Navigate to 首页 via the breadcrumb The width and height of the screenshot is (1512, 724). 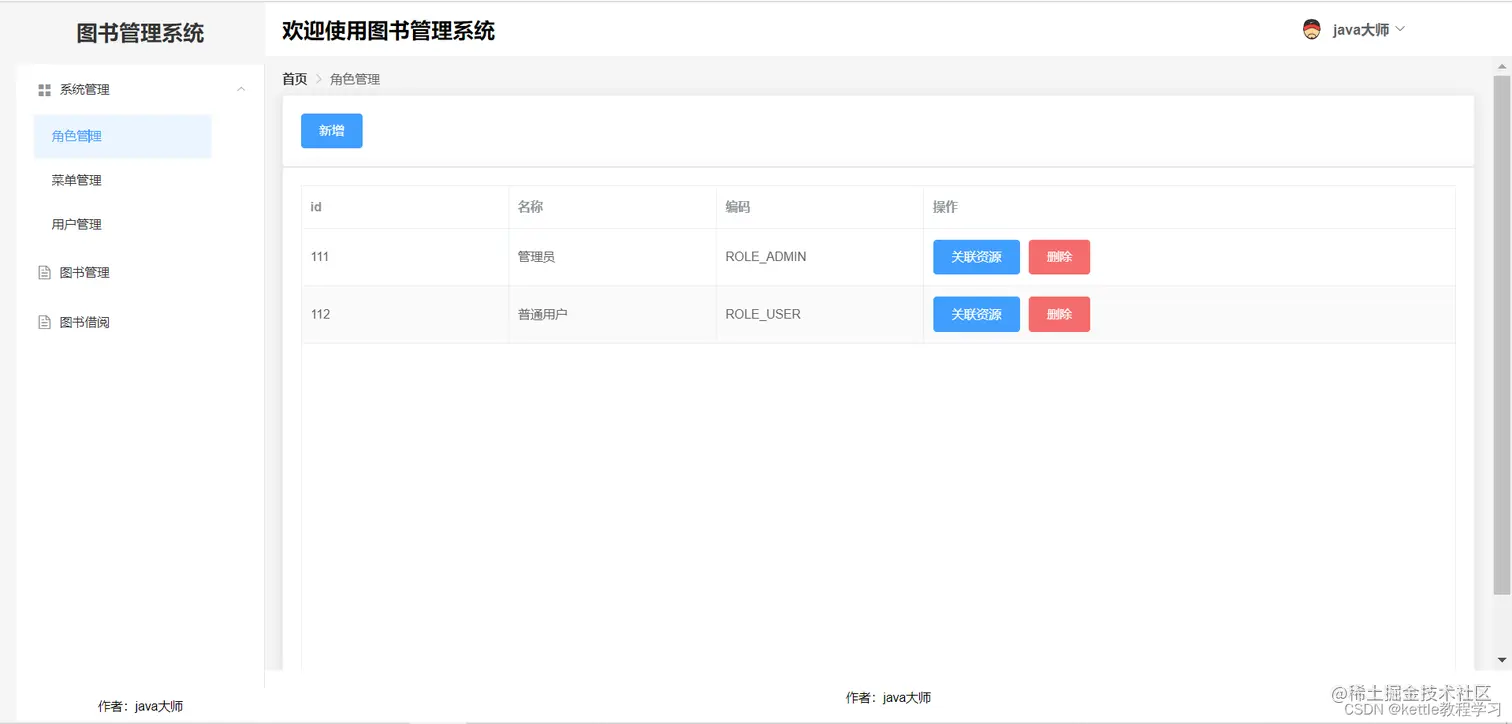point(294,78)
